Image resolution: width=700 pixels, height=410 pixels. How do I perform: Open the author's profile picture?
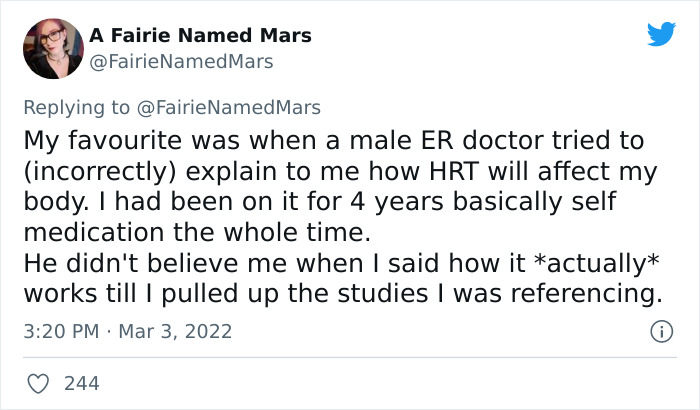51,47
